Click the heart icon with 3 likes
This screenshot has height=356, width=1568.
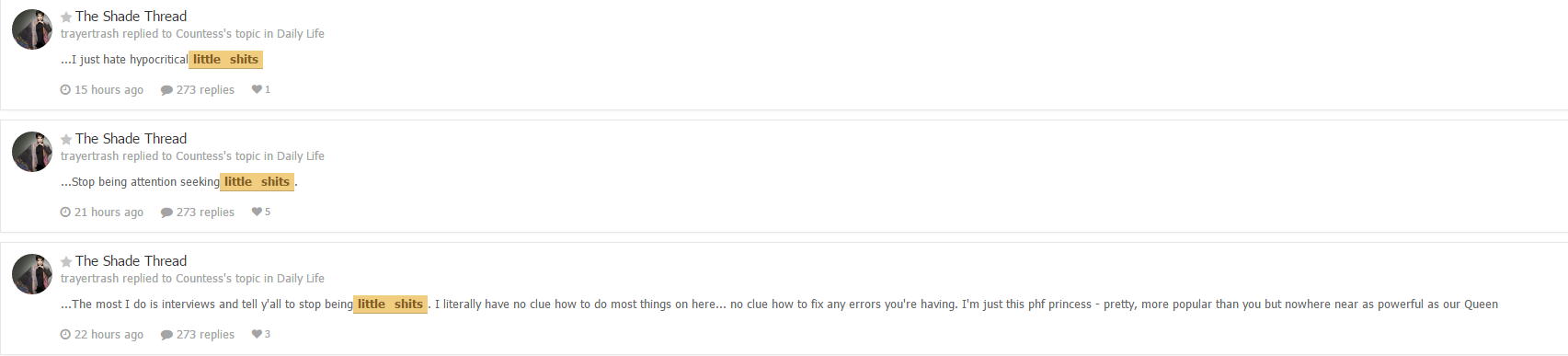257,334
